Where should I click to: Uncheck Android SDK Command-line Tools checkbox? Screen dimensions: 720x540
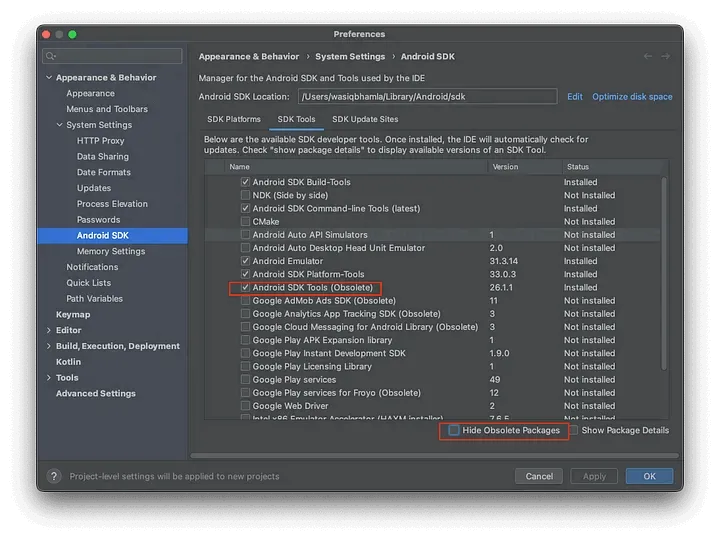245,208
